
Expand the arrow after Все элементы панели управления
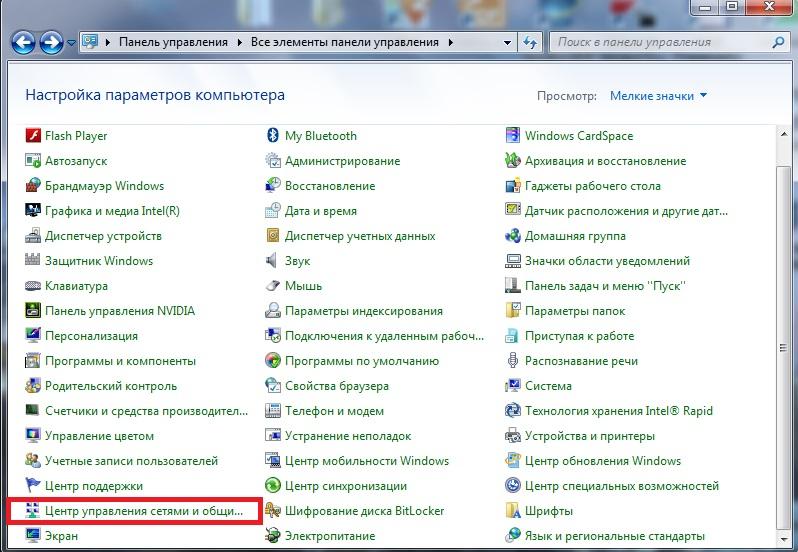pyautogui.click(x=451, y=43)
